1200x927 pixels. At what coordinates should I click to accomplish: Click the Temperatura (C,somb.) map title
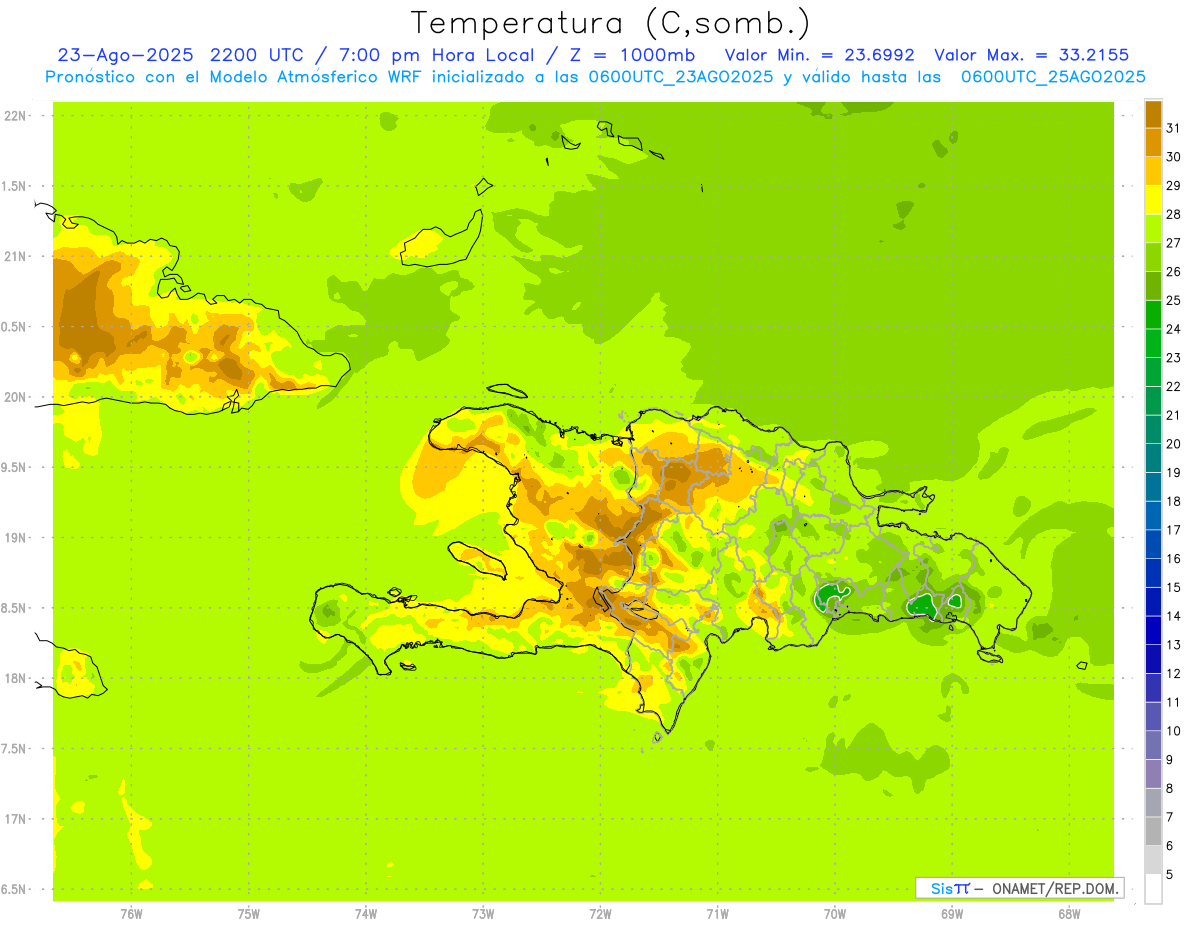[610, 22]
